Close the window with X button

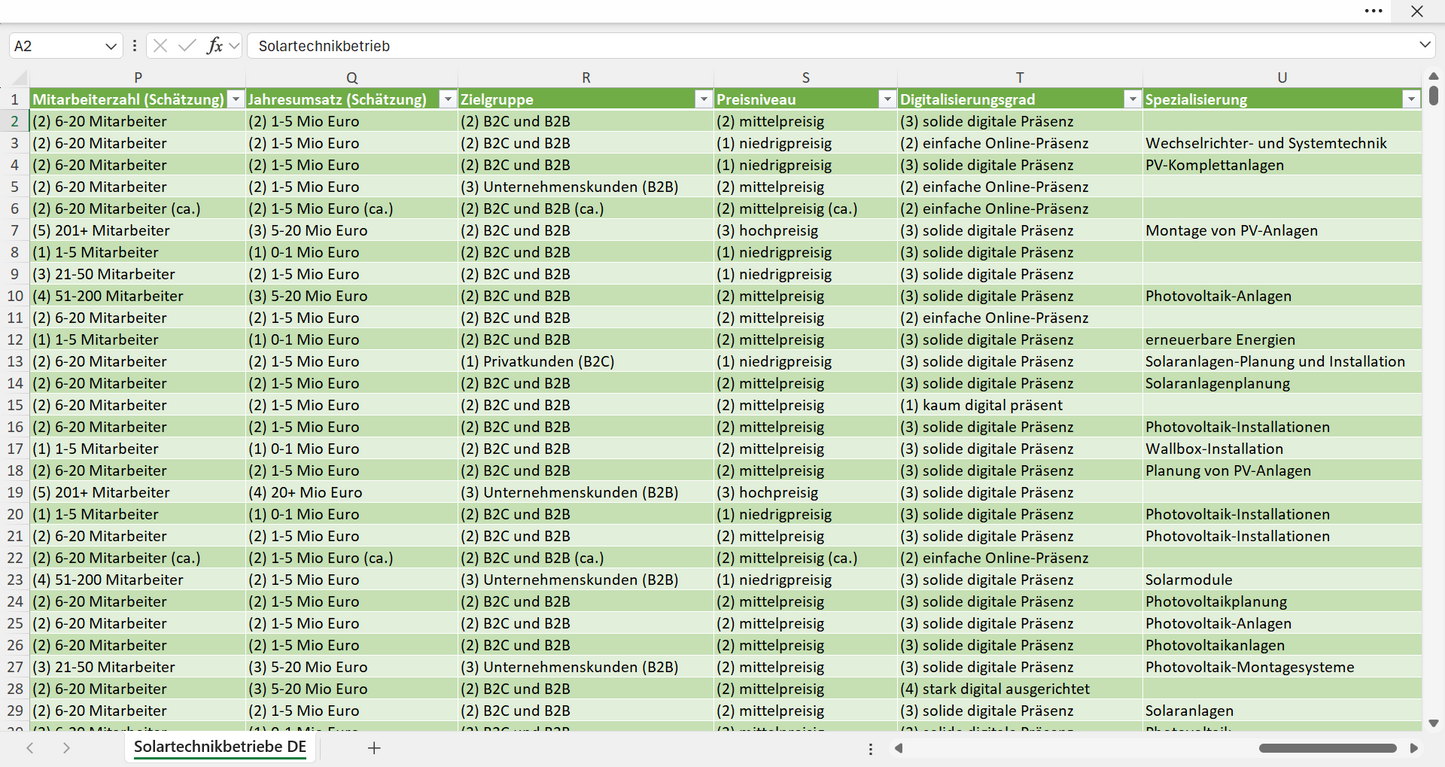click(1417, 11)
